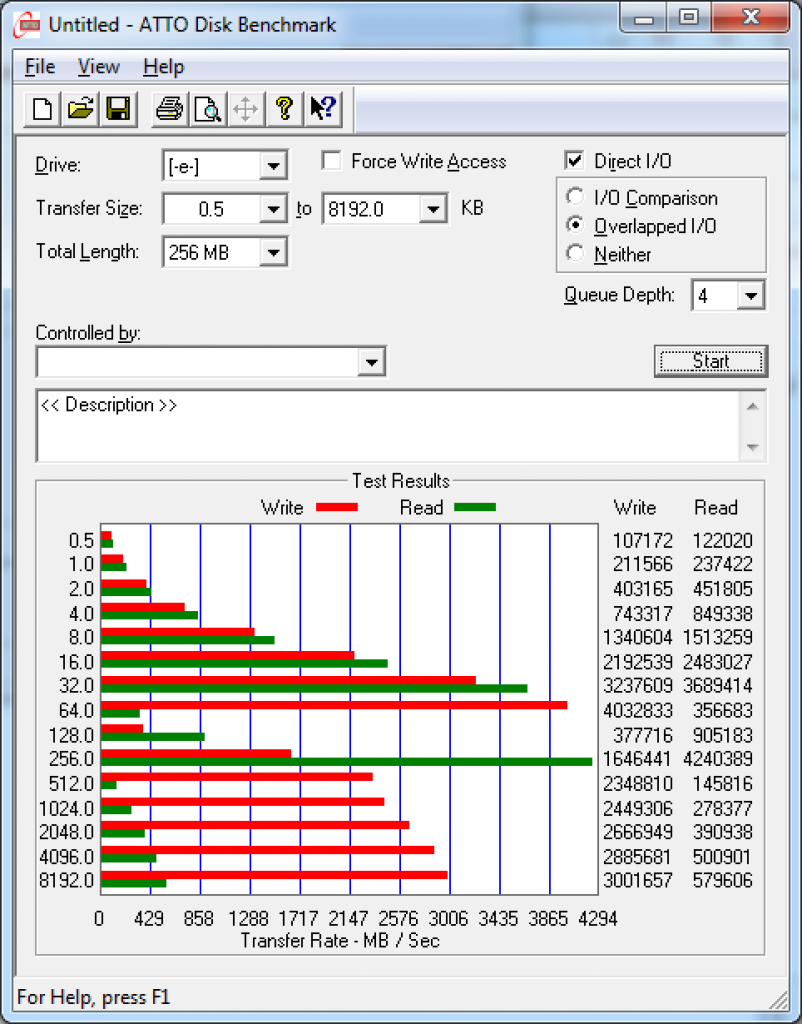The width and height of the screenshot is (802, 1024).
Task: Open About with the question mark icon
Action: (x=284, y=108)
